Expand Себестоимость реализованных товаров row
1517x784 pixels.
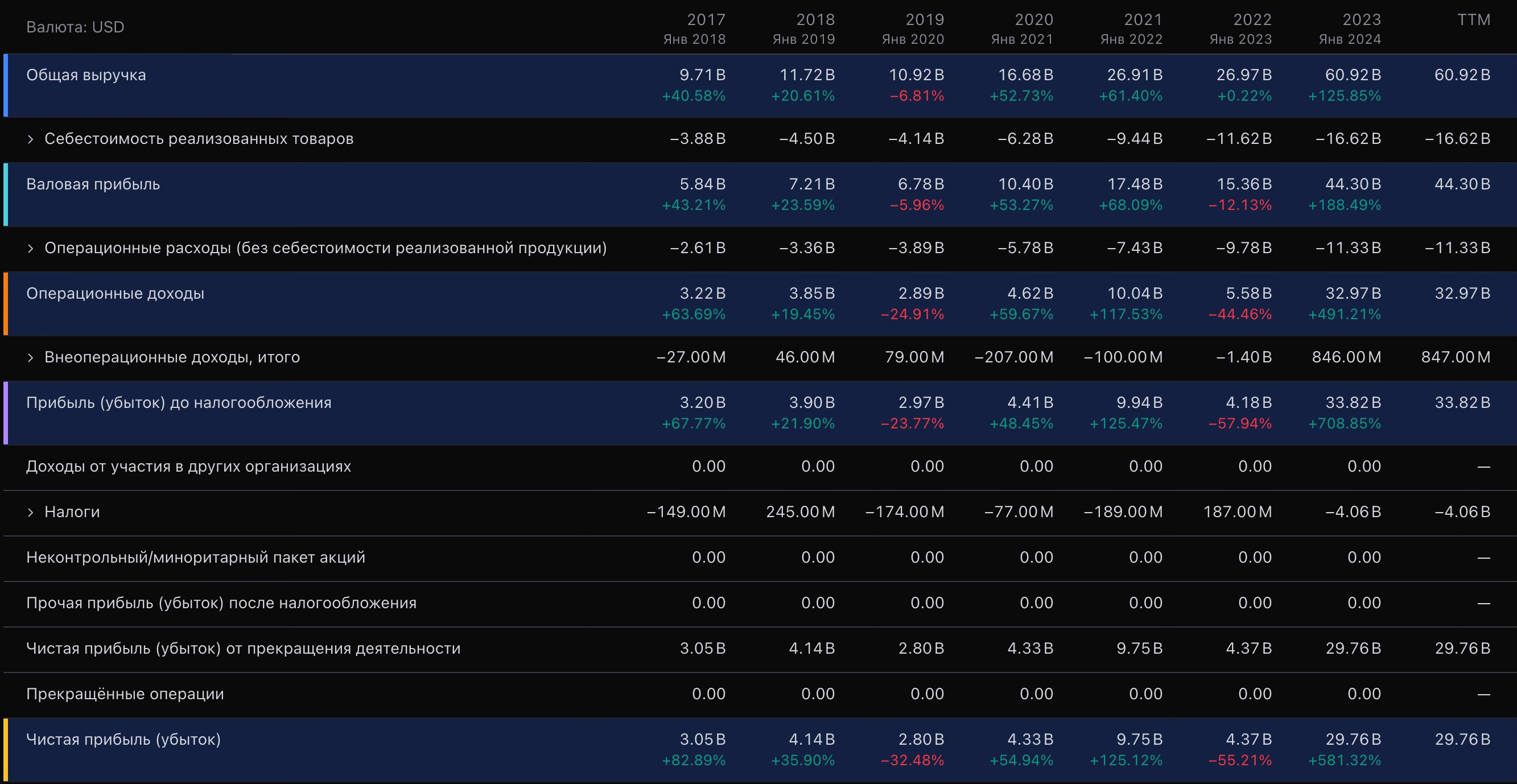click(31, 139)
